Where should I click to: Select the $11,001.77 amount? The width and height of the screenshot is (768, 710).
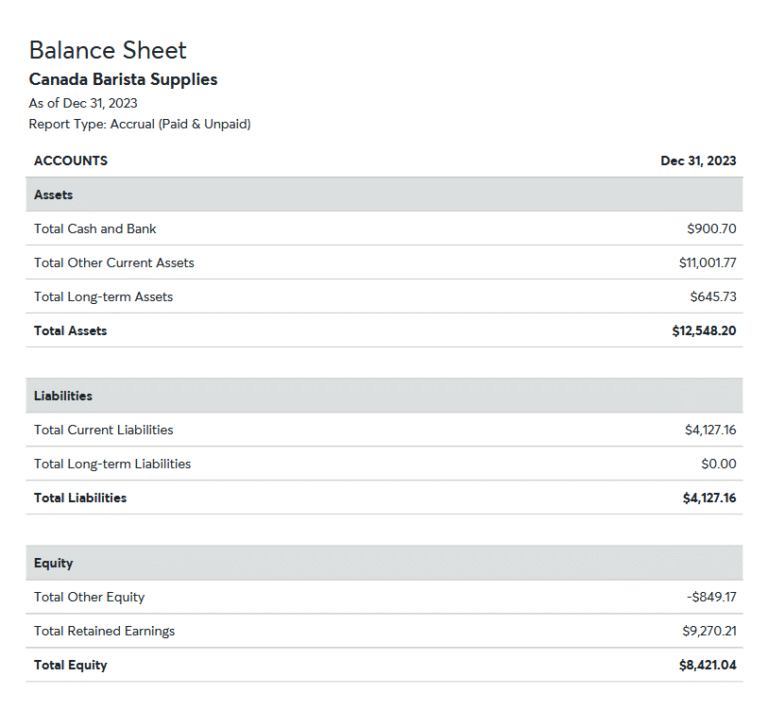click(x=707, y=263)
